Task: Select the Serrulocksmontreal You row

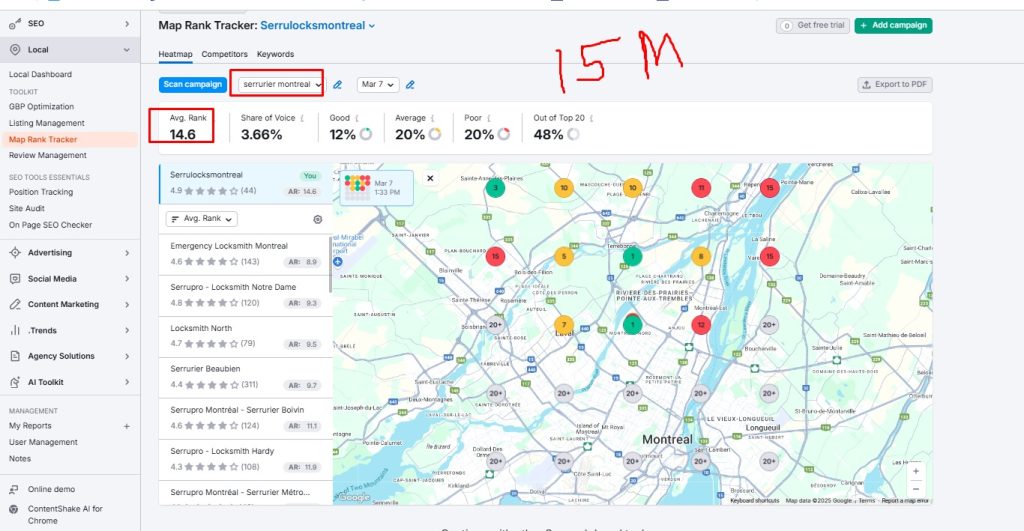Action: [x=245, y=184]
